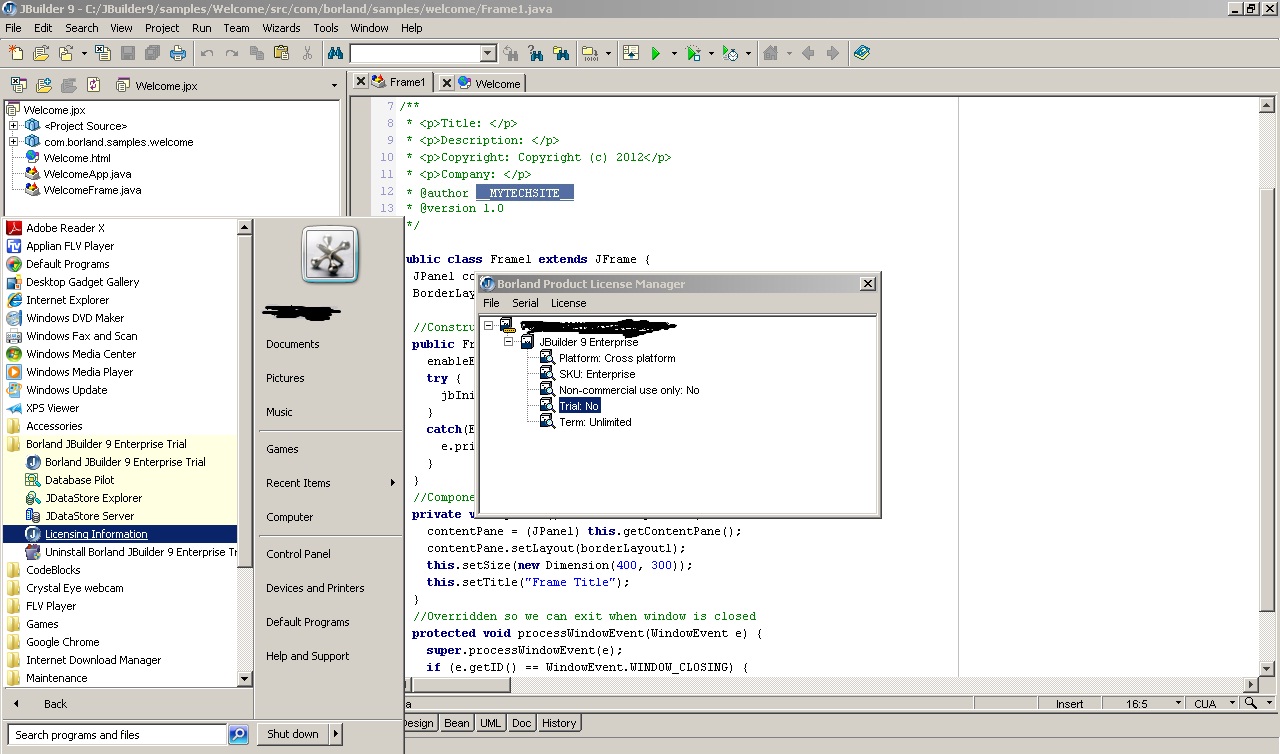
Task: Open the Run button's dropdown arrow
Action: 673,53
